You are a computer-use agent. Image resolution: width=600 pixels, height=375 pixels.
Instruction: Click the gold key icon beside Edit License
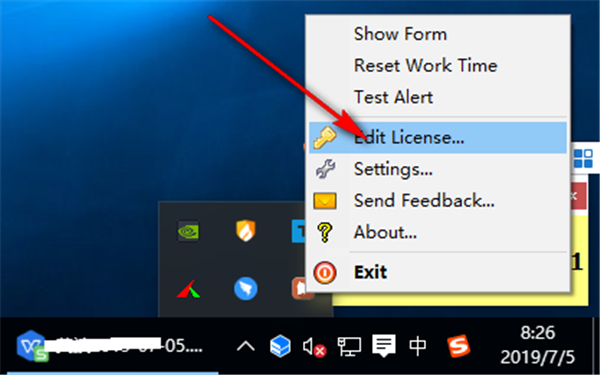[324, 137]
